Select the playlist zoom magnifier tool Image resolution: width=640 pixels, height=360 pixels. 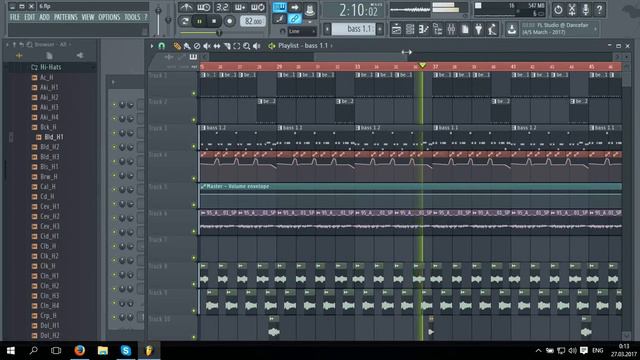point(247,46)
